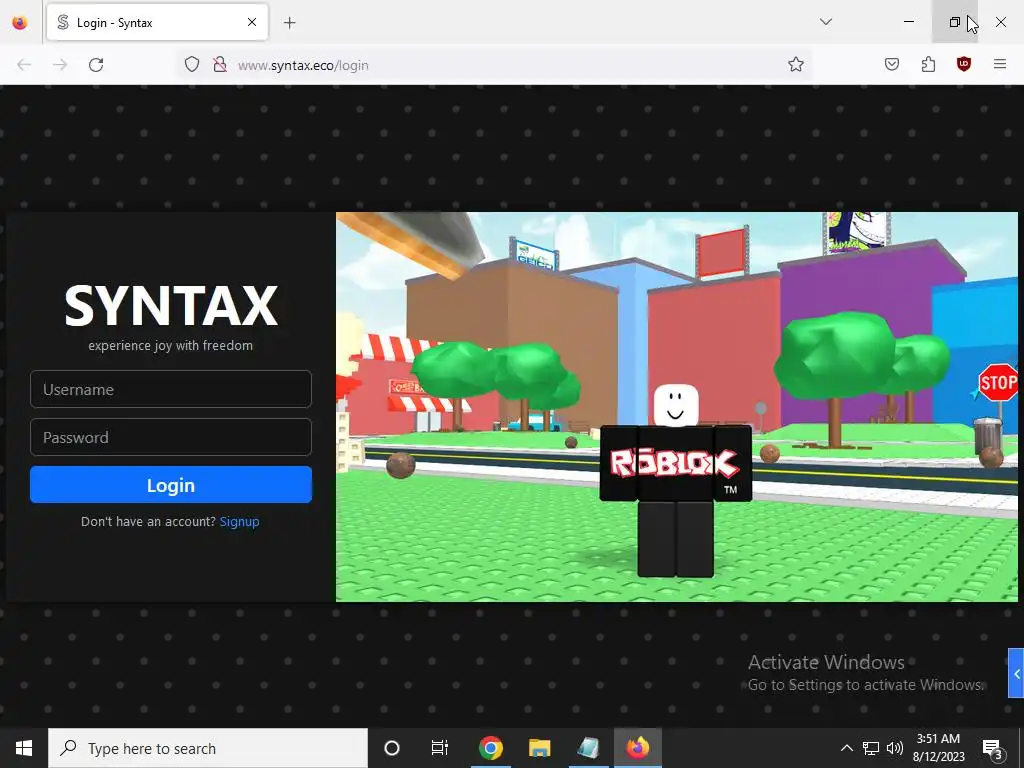
Task: Minimize the Firefox window
Action: [x=909, y=22]
